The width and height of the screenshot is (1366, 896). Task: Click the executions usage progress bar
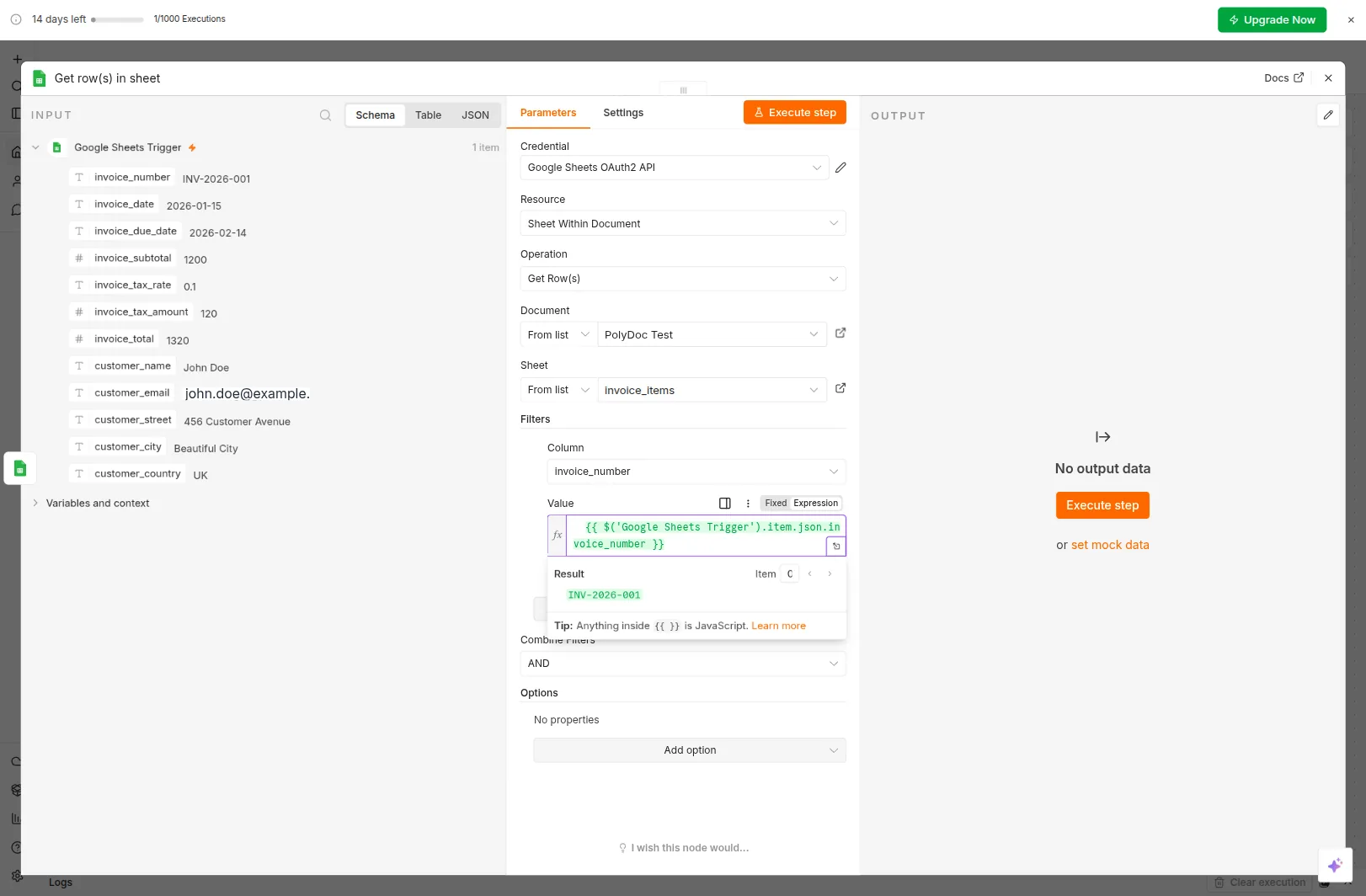coord(117,19)
